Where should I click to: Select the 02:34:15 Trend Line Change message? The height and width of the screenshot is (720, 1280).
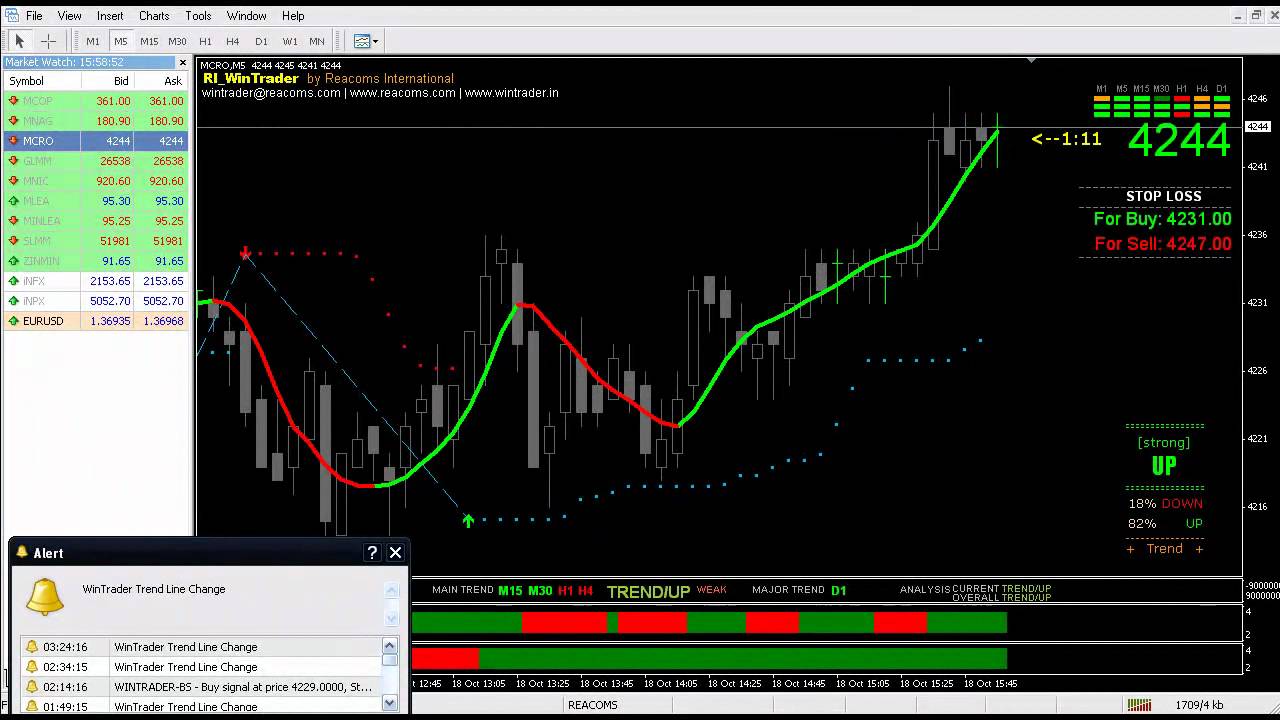coord(186,667)
